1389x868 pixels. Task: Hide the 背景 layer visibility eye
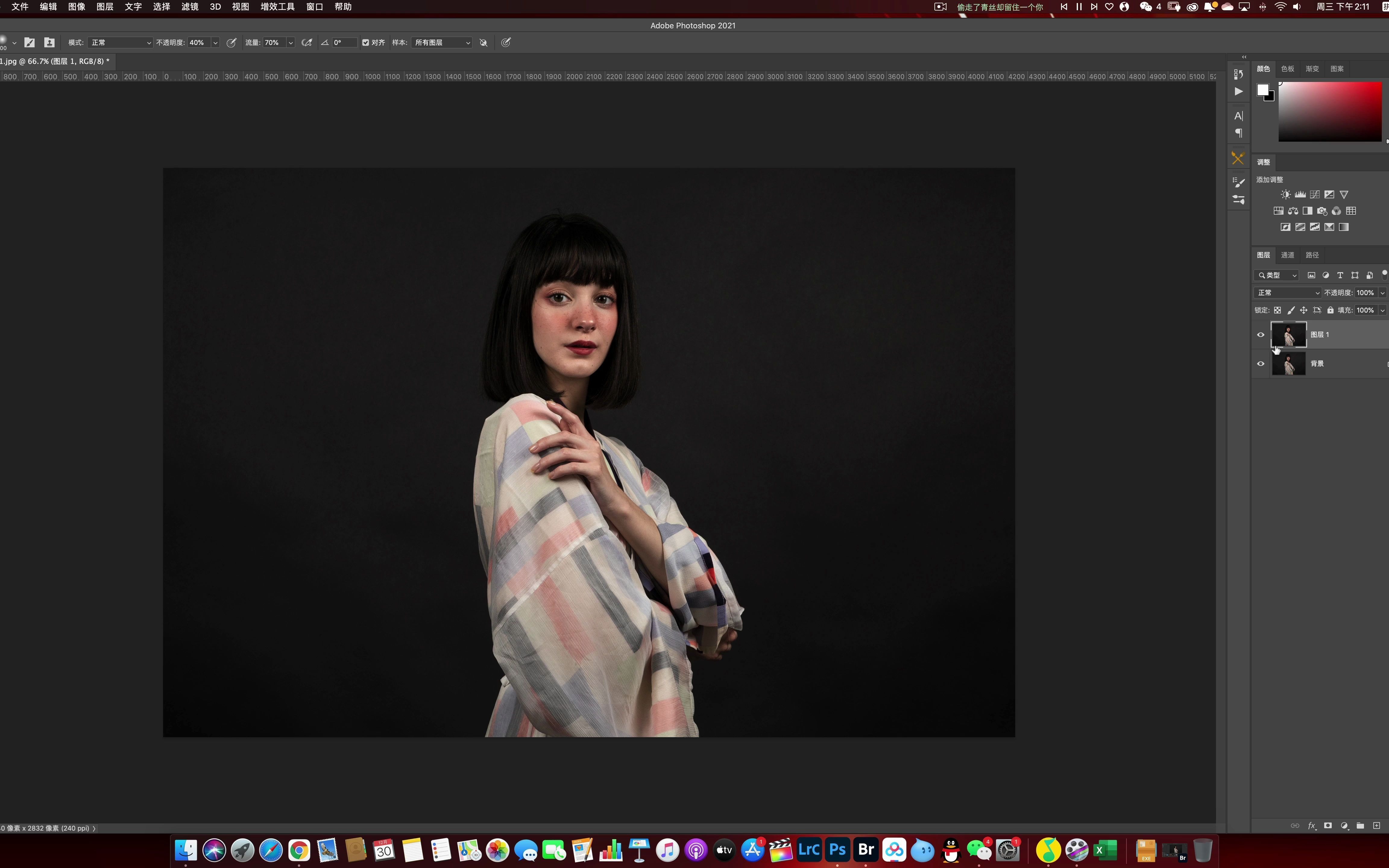[1260, 363]
